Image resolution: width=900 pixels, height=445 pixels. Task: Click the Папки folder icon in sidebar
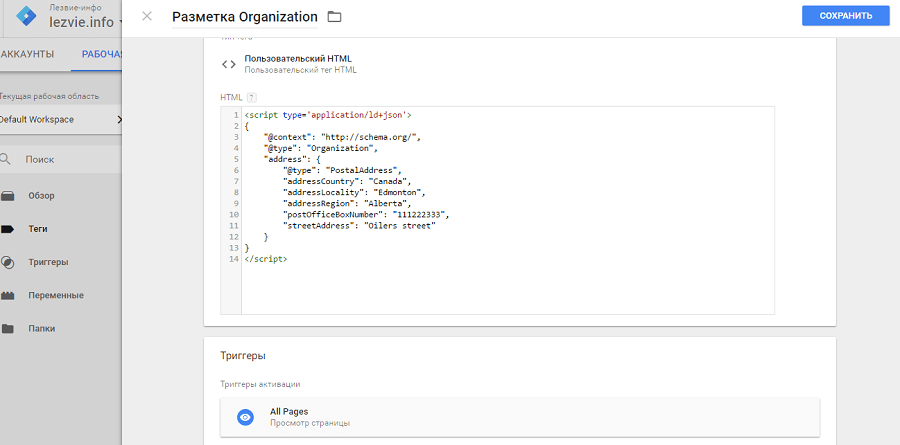point(8,328)
